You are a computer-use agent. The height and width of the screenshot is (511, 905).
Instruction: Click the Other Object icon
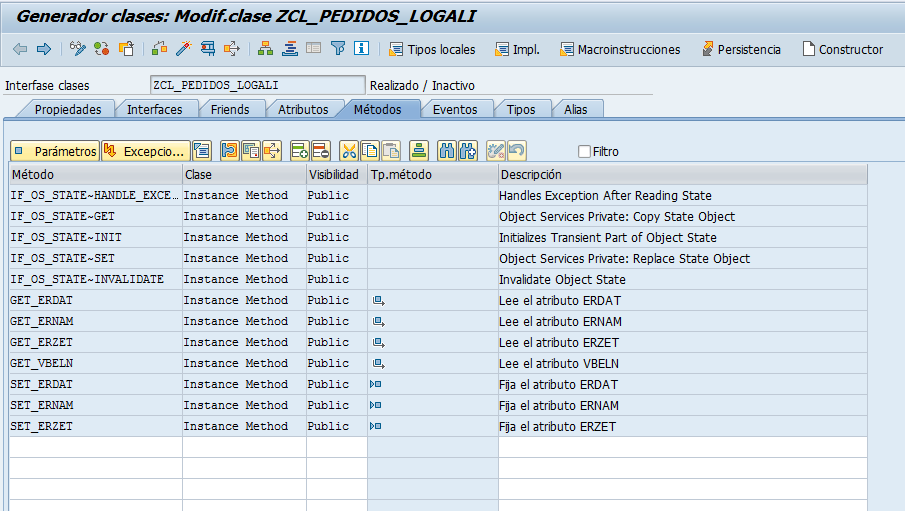(126, 49)
